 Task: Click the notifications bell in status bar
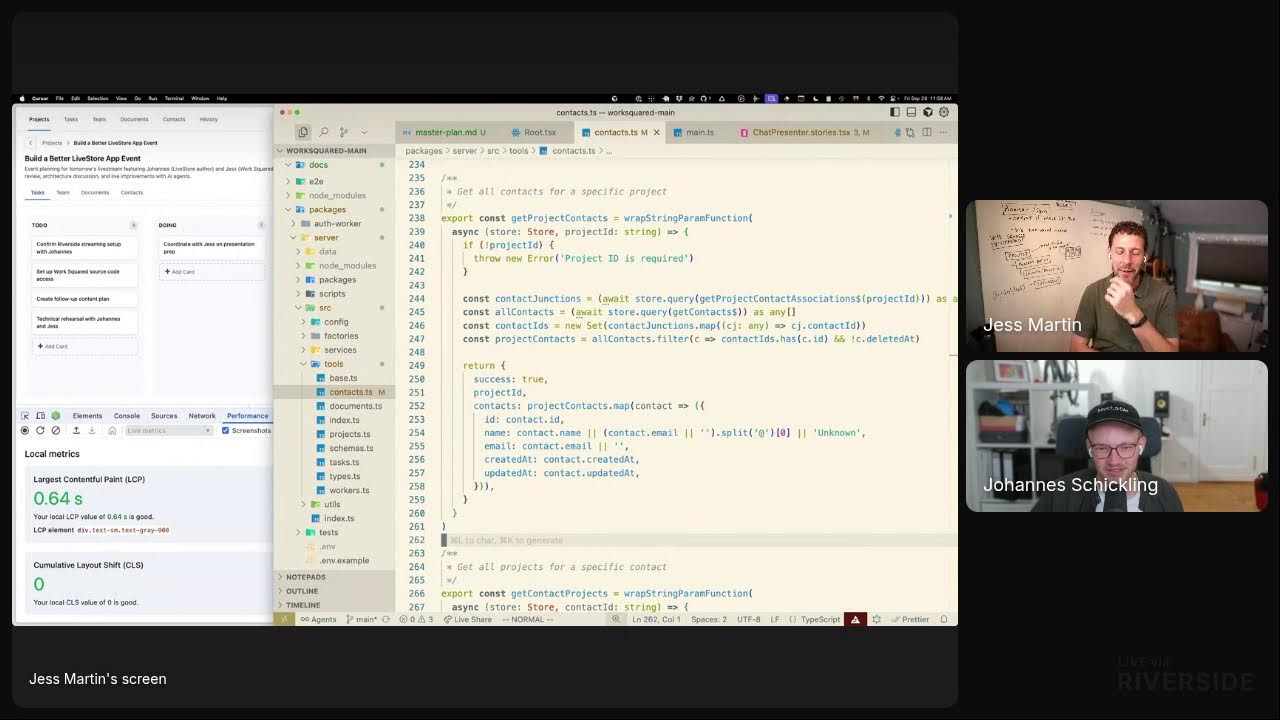[943, 619]
